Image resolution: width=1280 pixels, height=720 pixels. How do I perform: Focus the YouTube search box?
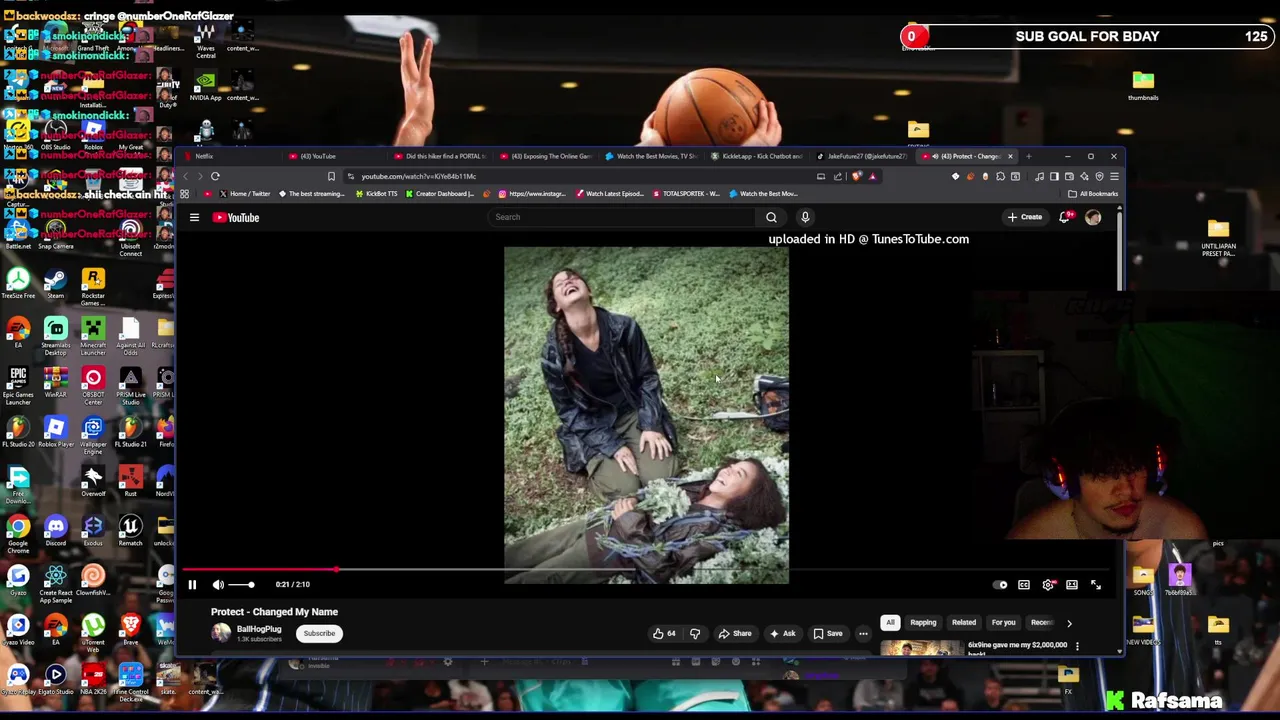(x=622, y=217)
